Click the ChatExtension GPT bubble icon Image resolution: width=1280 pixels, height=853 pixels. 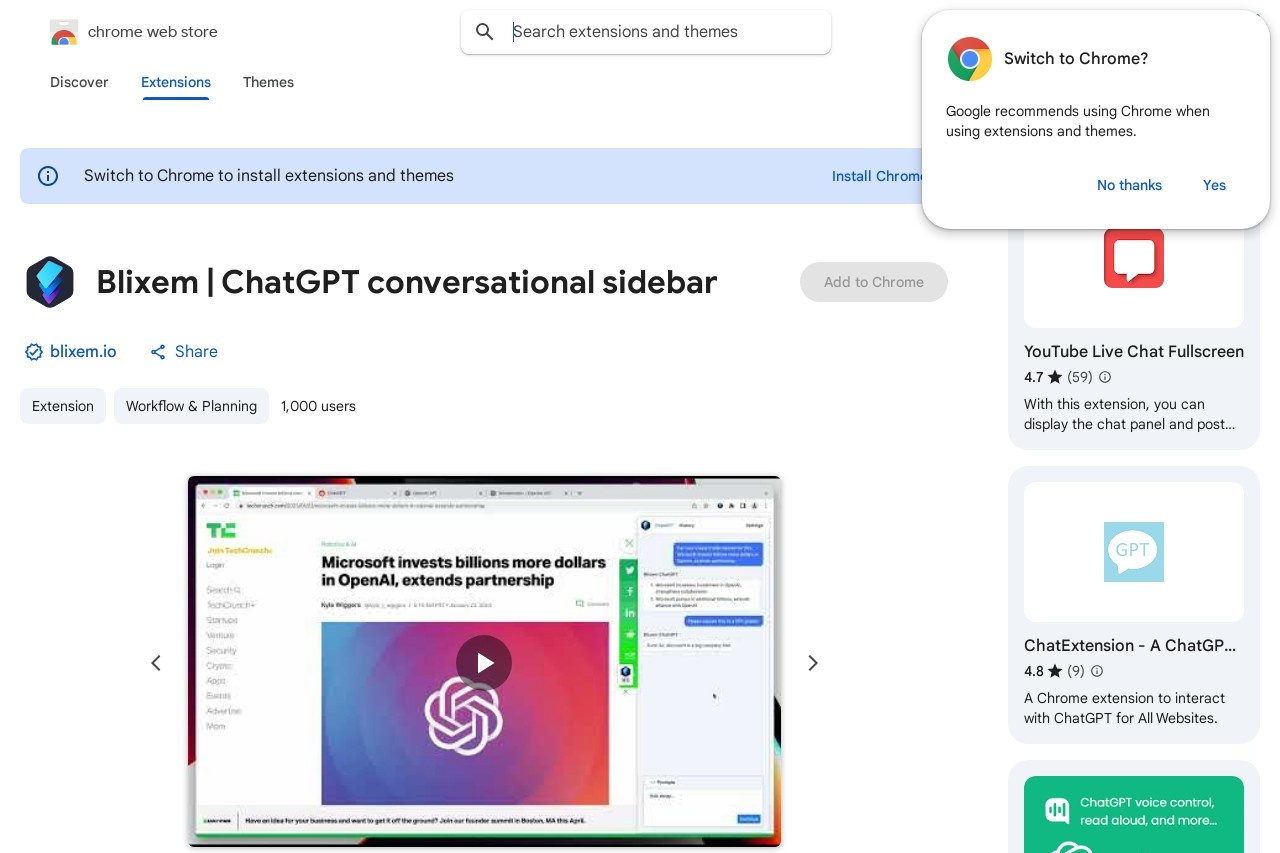point(1134,552)
